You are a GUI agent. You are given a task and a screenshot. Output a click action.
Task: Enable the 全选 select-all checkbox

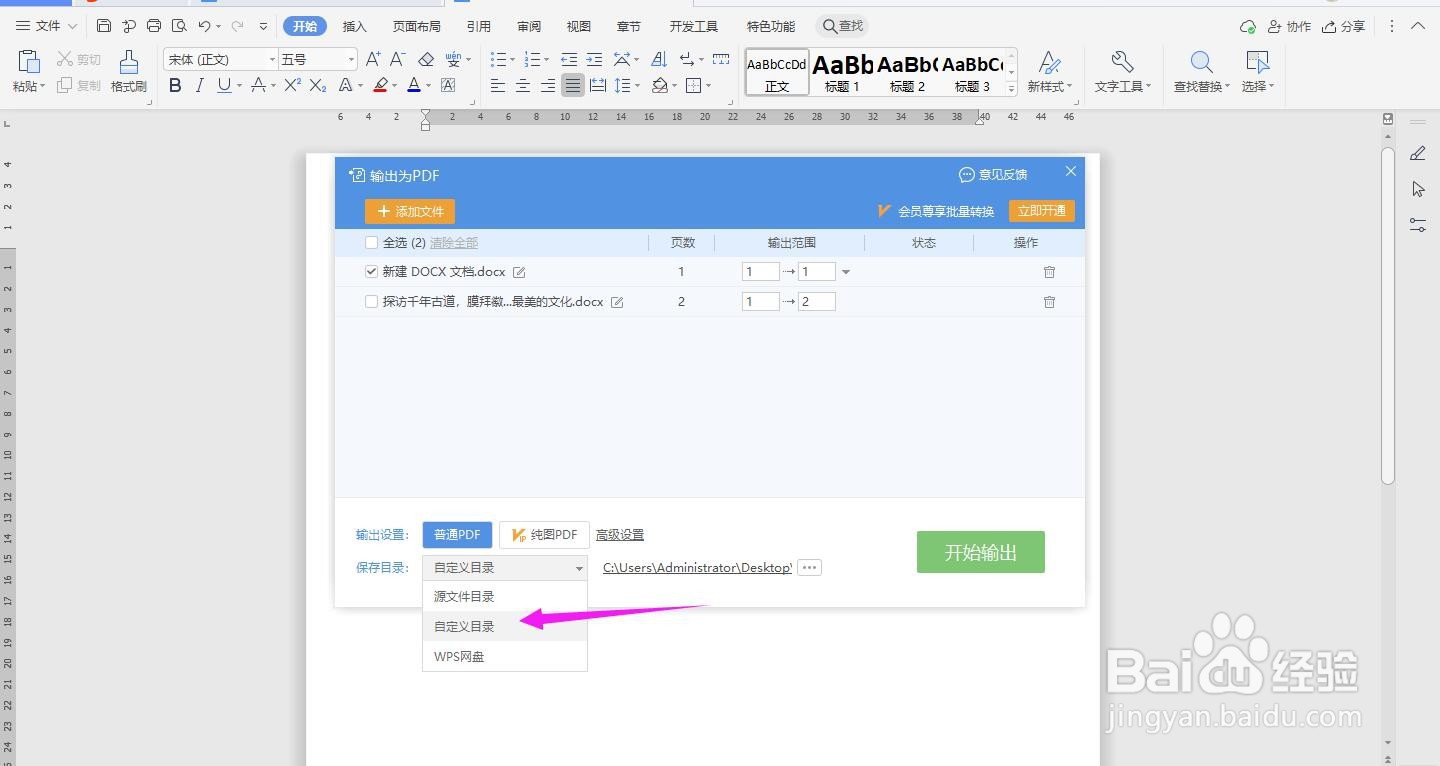[371, 242]
